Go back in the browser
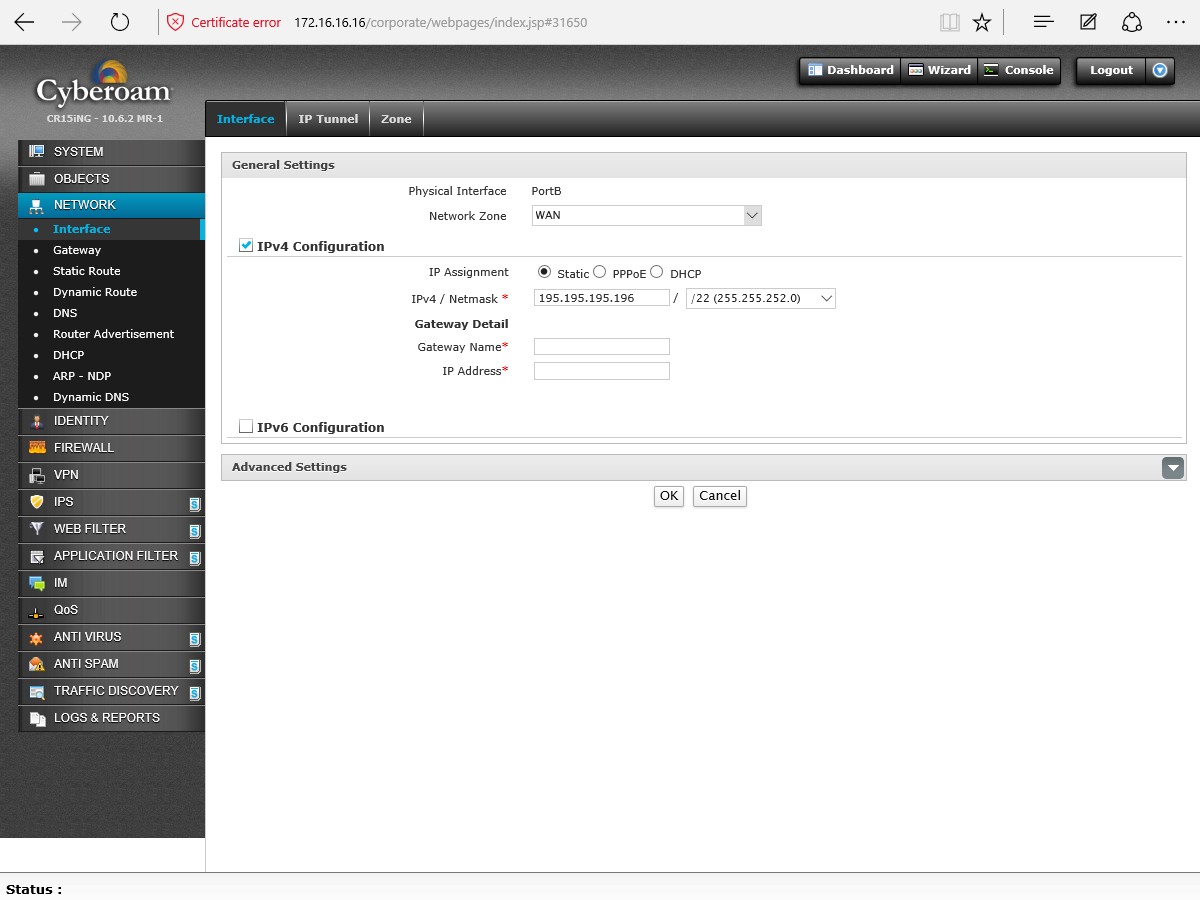The image size is (1200, 900). (24, 22)
